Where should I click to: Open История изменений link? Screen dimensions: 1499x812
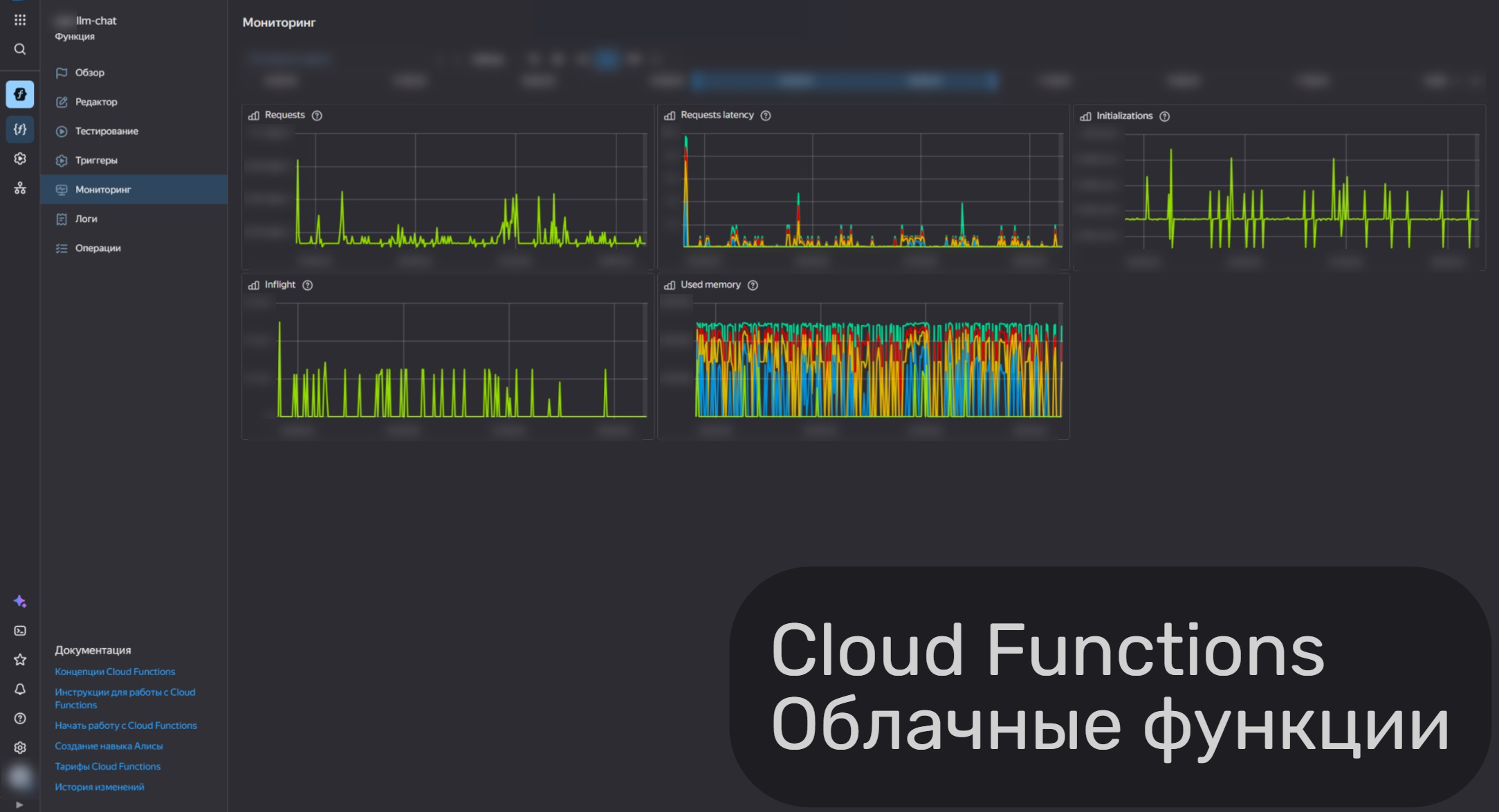click(100, 787)
